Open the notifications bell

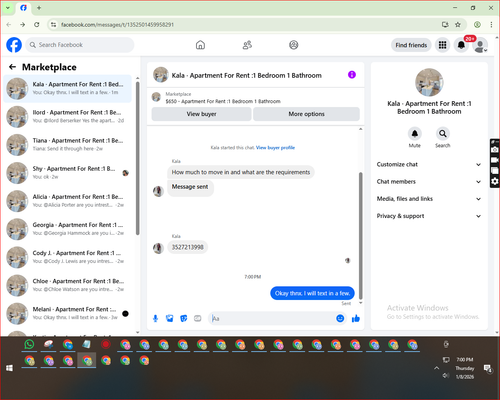[461, 45]
